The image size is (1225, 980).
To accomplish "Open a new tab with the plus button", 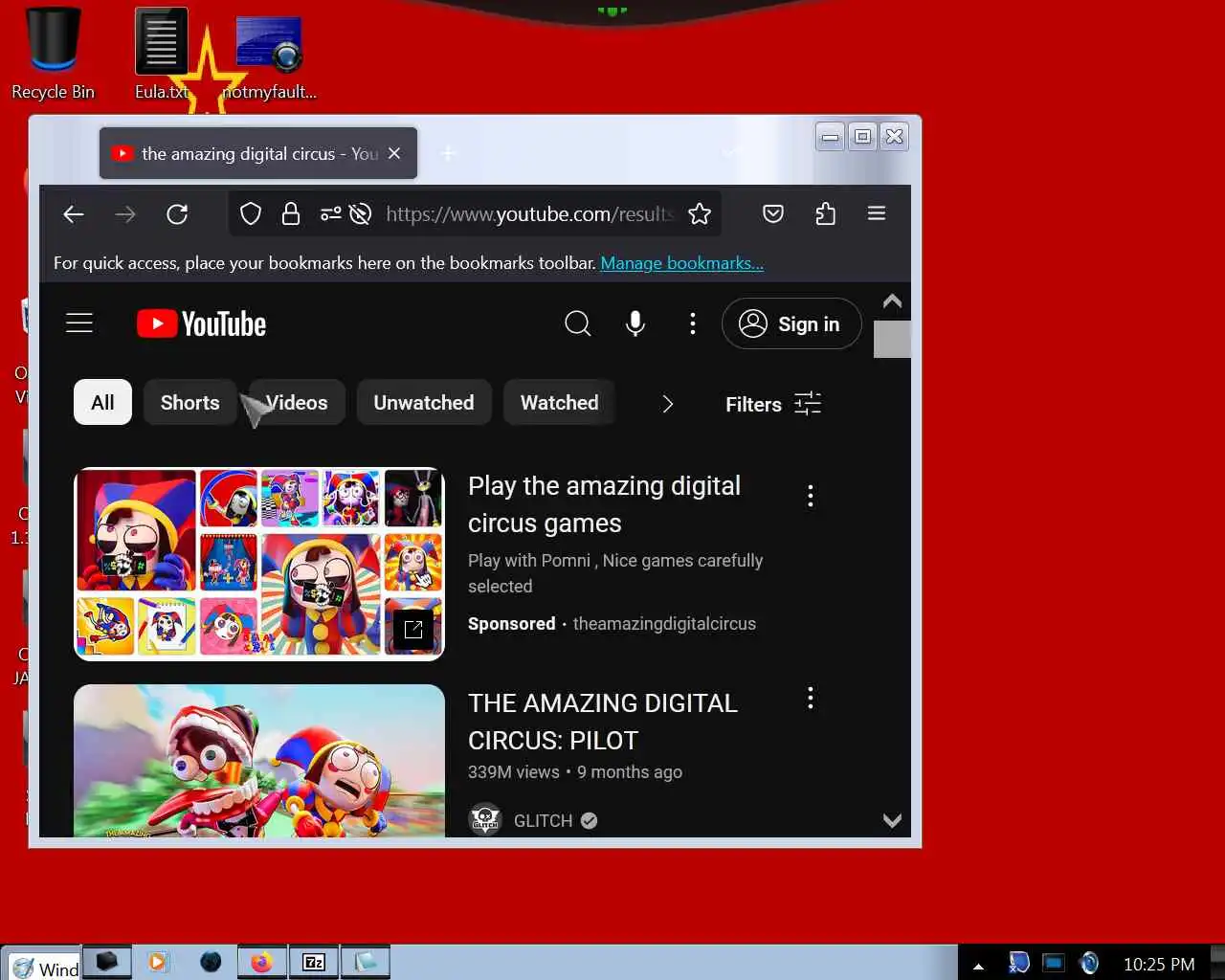I will click(448, 153).
